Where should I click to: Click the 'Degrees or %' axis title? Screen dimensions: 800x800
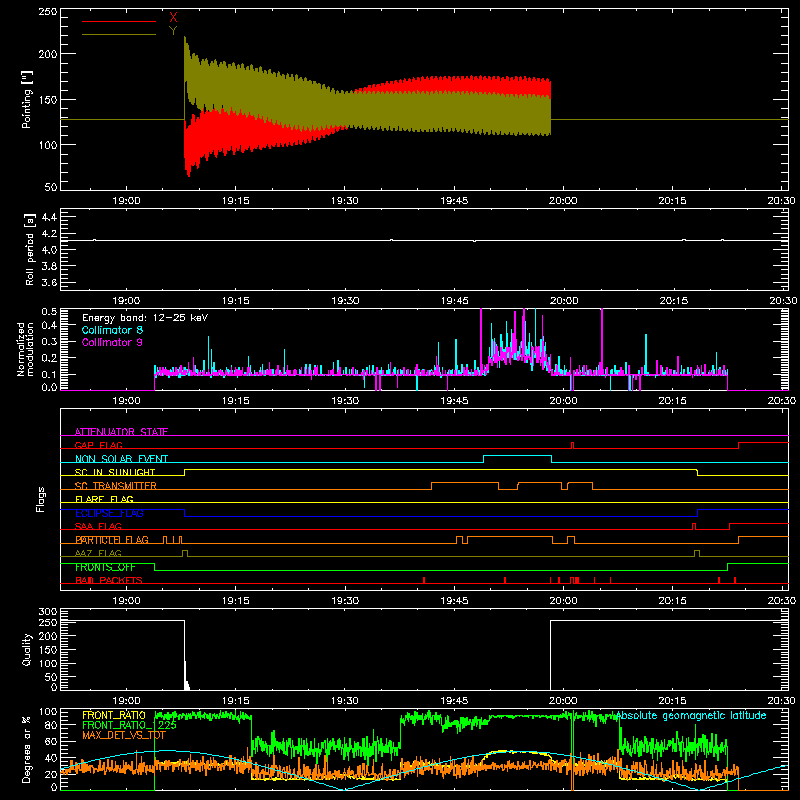26,749
